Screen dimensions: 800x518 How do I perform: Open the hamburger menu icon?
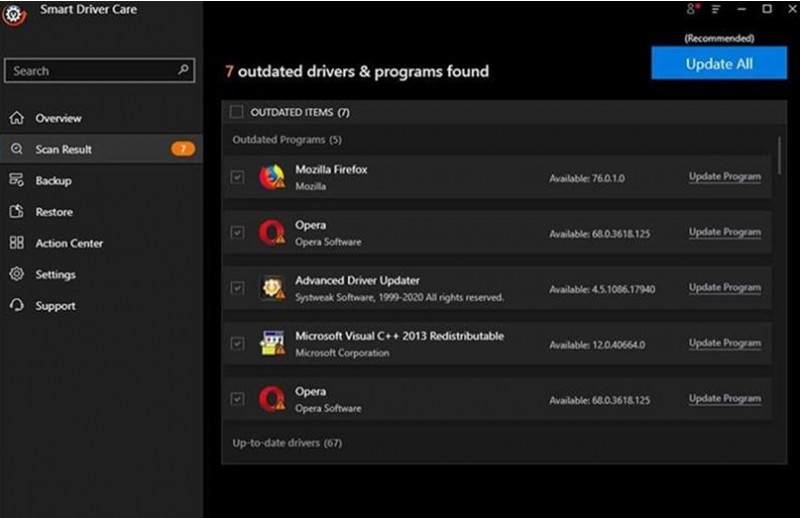tap(716, 9)
